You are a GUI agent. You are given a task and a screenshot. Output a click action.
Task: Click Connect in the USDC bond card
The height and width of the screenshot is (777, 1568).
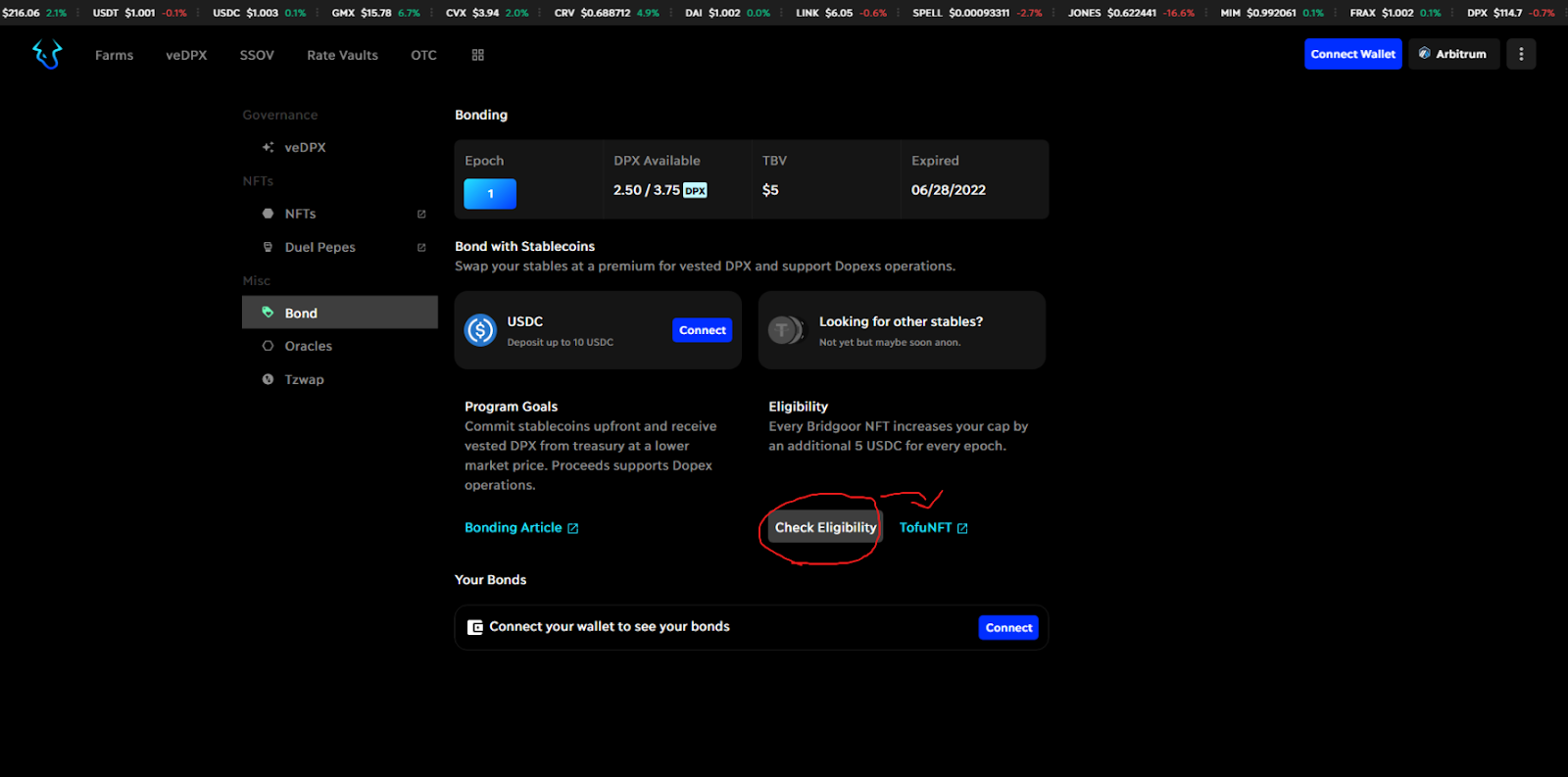[x=703, y=330]
